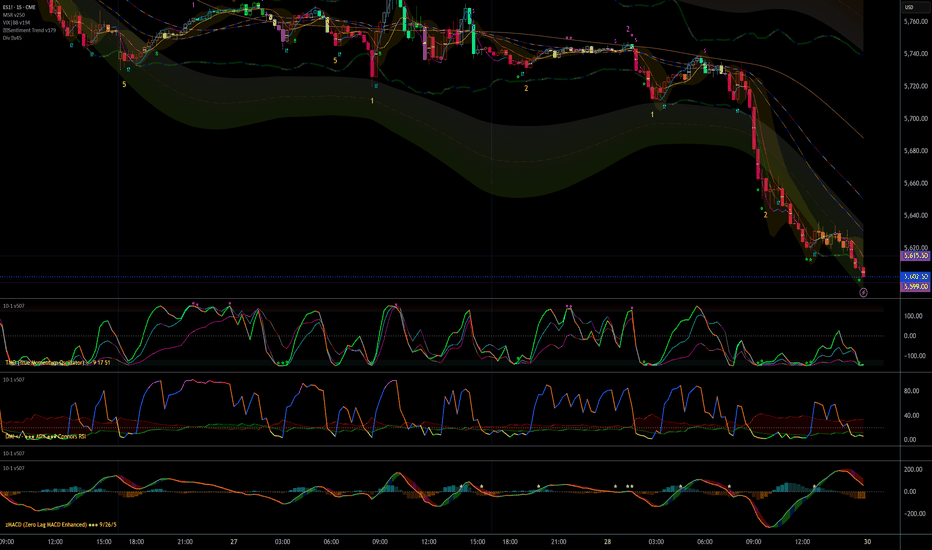The width and height of the screenshot is (932, 550).
Task: Select the Div Dv45 indicator legend
Action: click(x=12, y=37)
